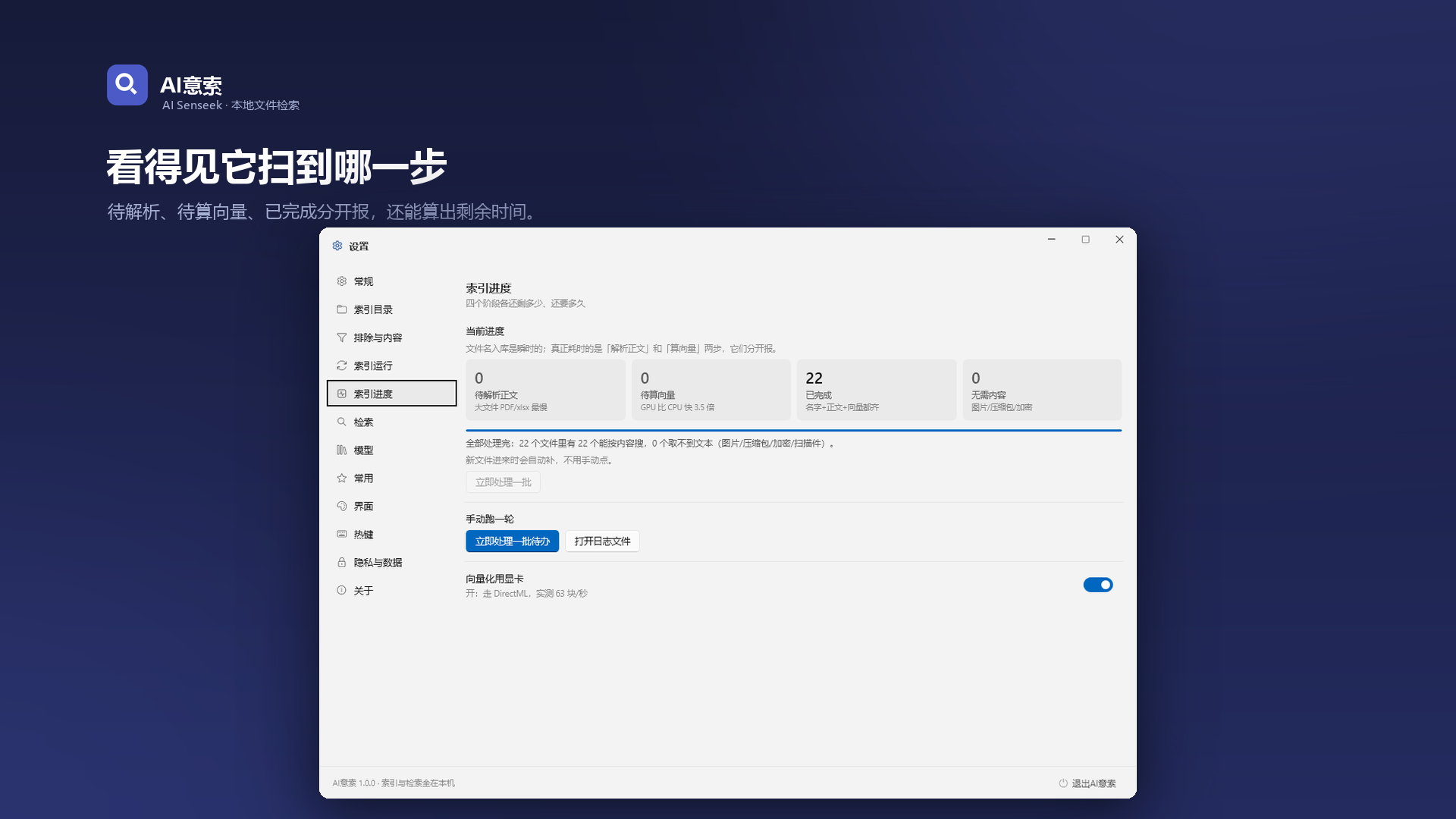Turn off the 向量化用显卡 switch
Screen dimensions: 1456x819
coord(1097,585)
